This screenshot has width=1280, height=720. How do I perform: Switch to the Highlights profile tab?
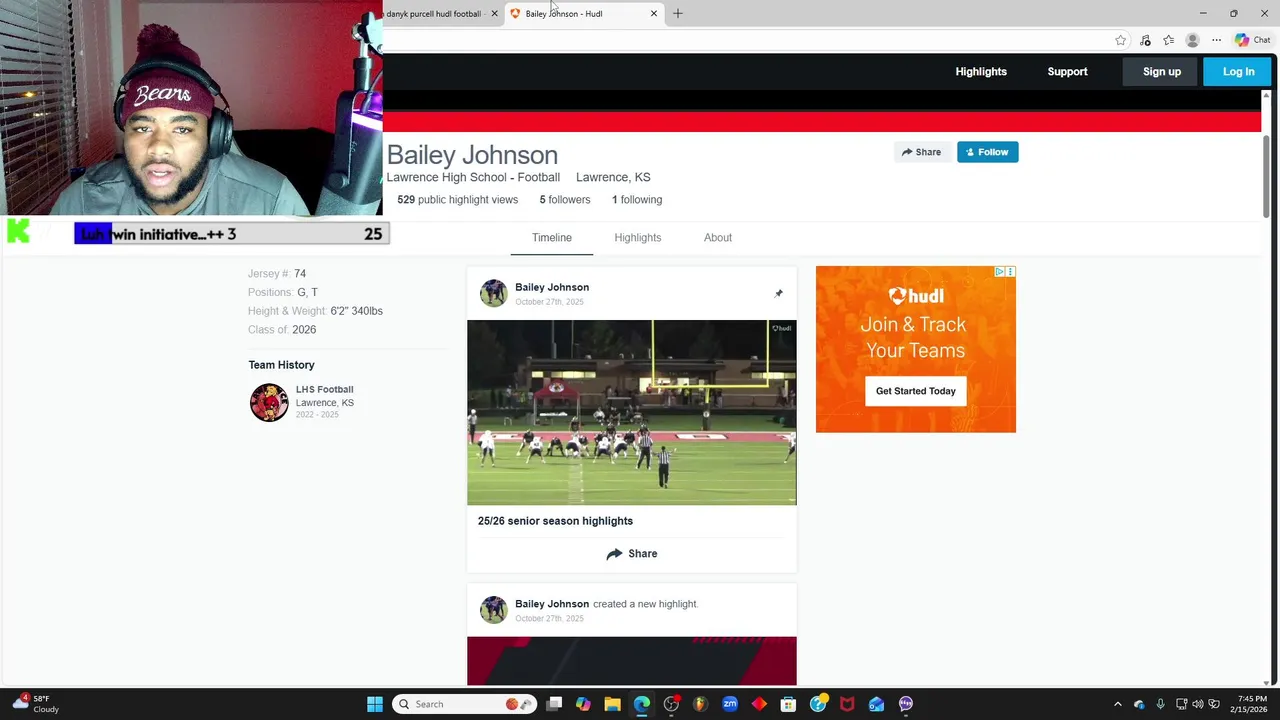coord(638,238)
